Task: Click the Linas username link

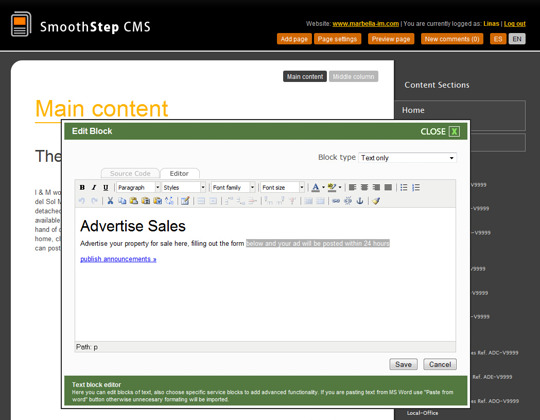Action: click(491, 24)
